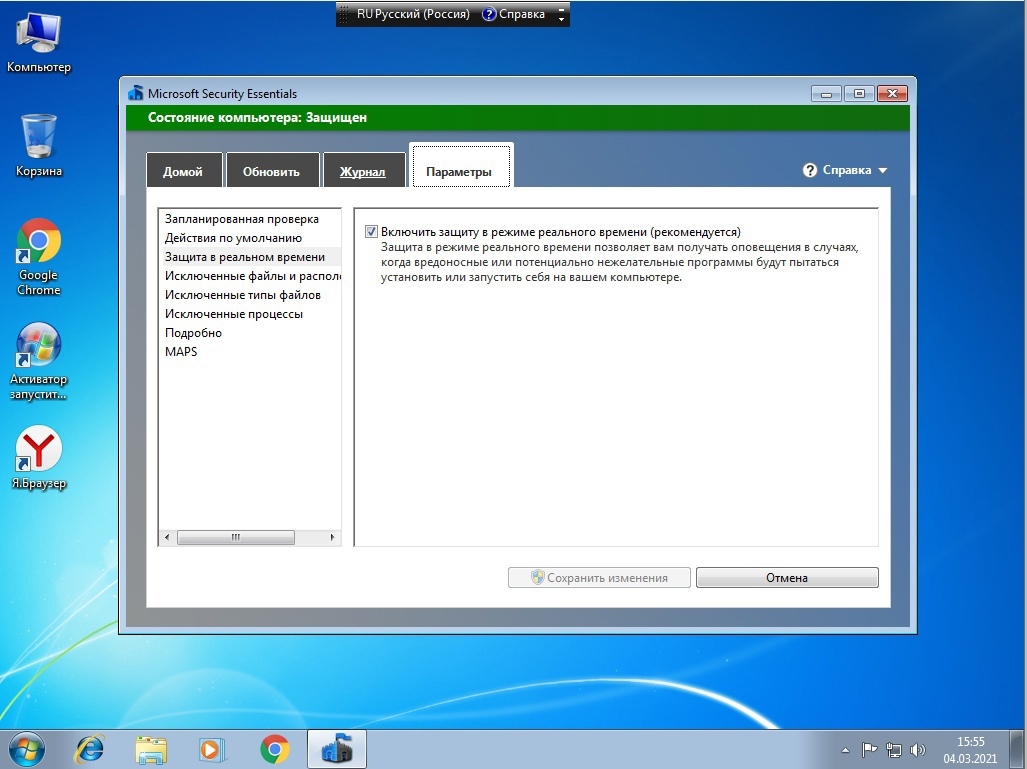This screenshot has width=1027, height=769.
Task: Maximize the Security Essentials window
Action: tap(859, 94)
